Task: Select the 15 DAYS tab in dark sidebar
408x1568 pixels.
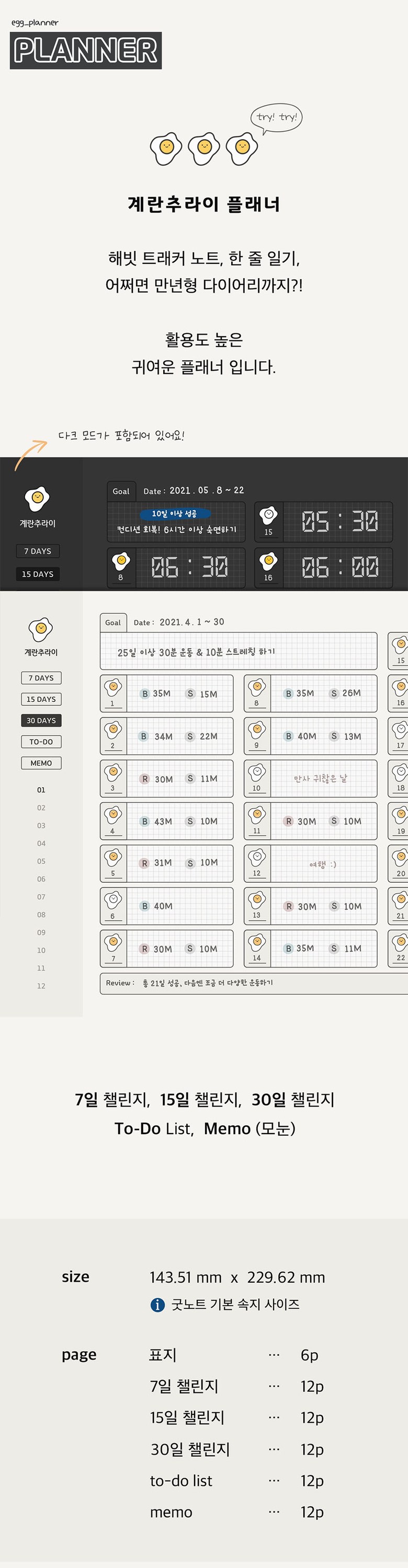Action: pos(38,574)
